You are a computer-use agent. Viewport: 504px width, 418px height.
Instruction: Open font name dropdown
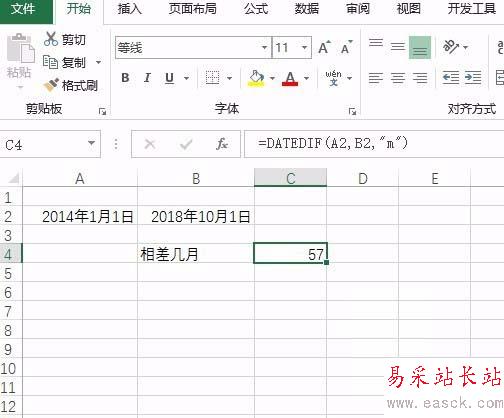pyautogui.click(x=264, y=48)
